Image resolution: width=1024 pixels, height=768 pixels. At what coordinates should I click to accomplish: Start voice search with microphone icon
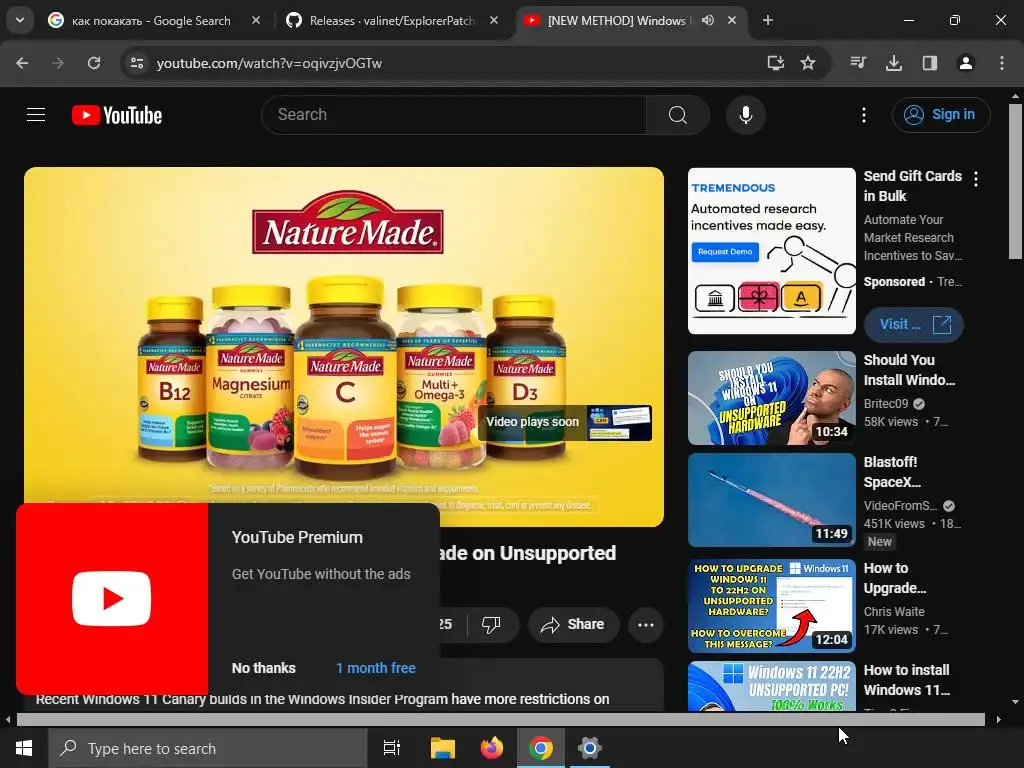745,115
